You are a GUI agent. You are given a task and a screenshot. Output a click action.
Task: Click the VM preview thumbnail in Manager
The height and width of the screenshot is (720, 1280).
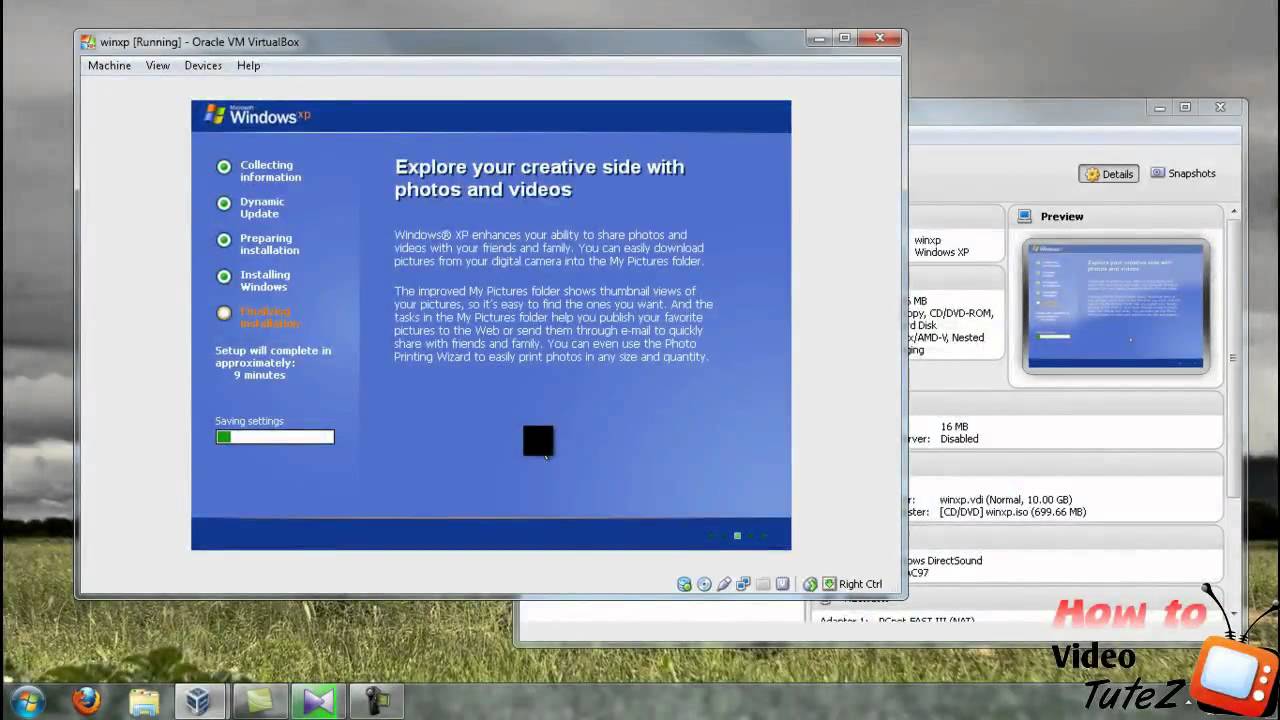(x=1116, y=306)
